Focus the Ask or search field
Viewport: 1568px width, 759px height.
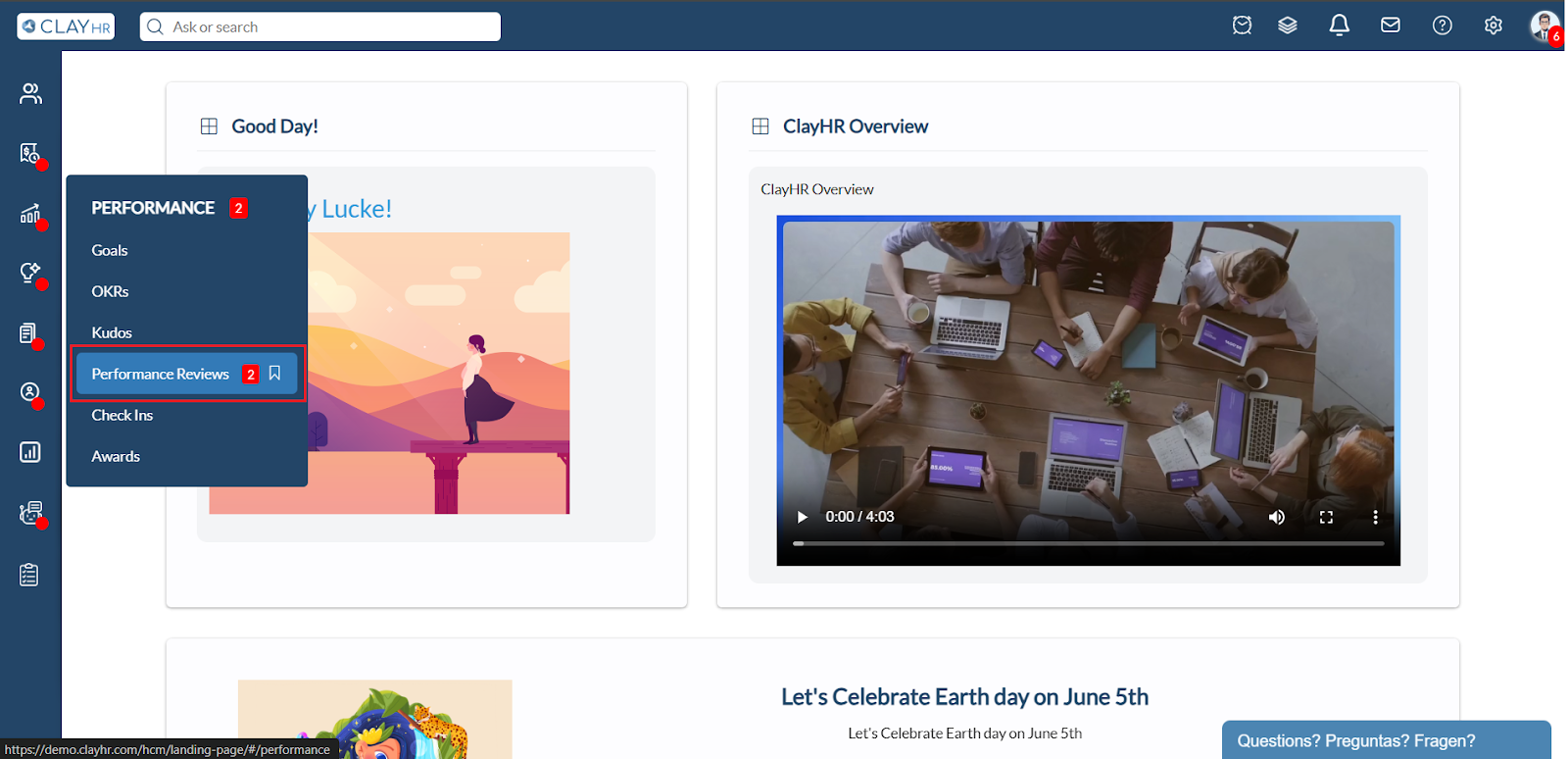pyautogui.click(x=320, y=26)
